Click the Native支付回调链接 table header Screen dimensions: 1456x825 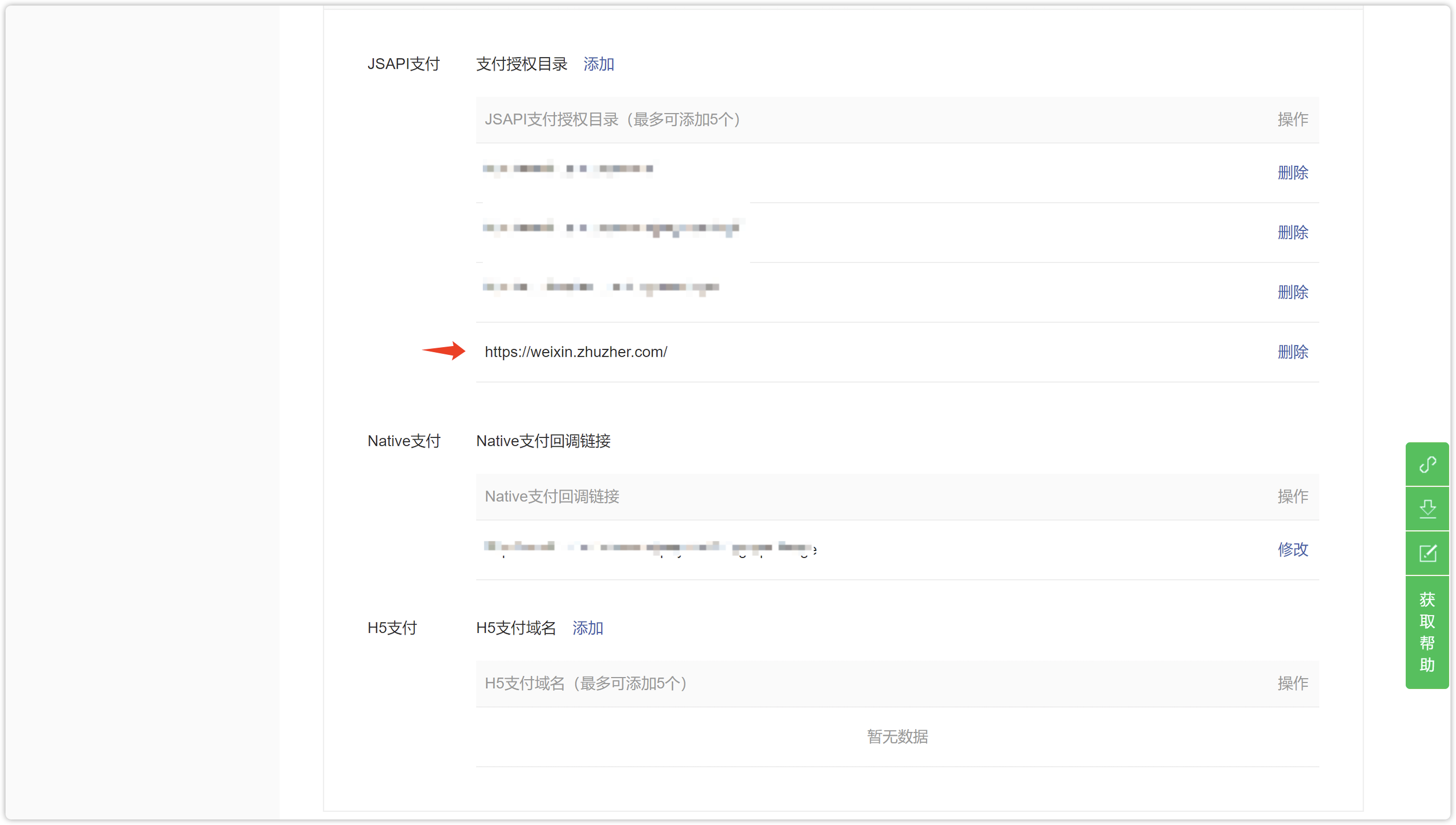551,496
